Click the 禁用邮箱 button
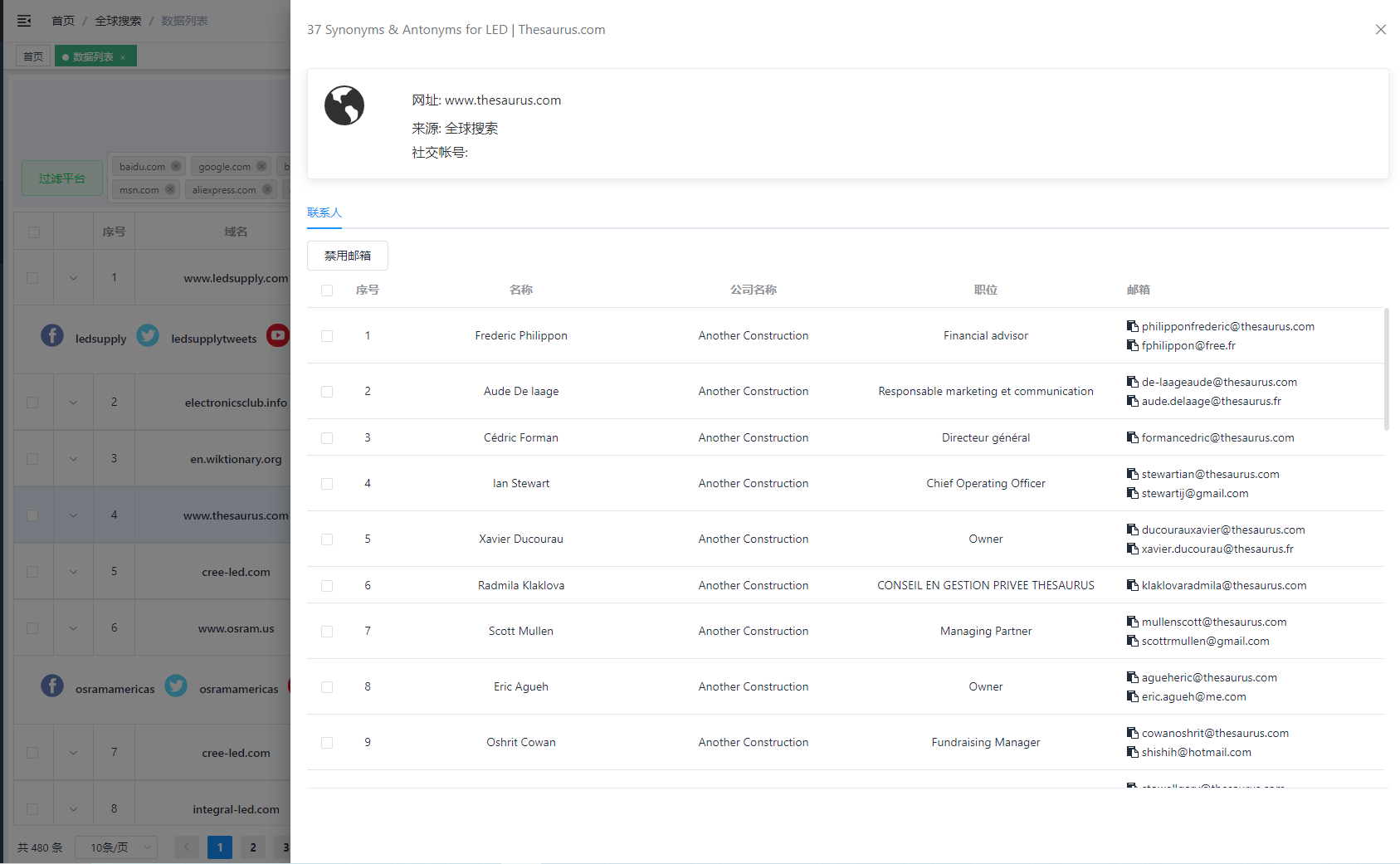This screenshot has height=864, width=1400. (x=348, y=256)
